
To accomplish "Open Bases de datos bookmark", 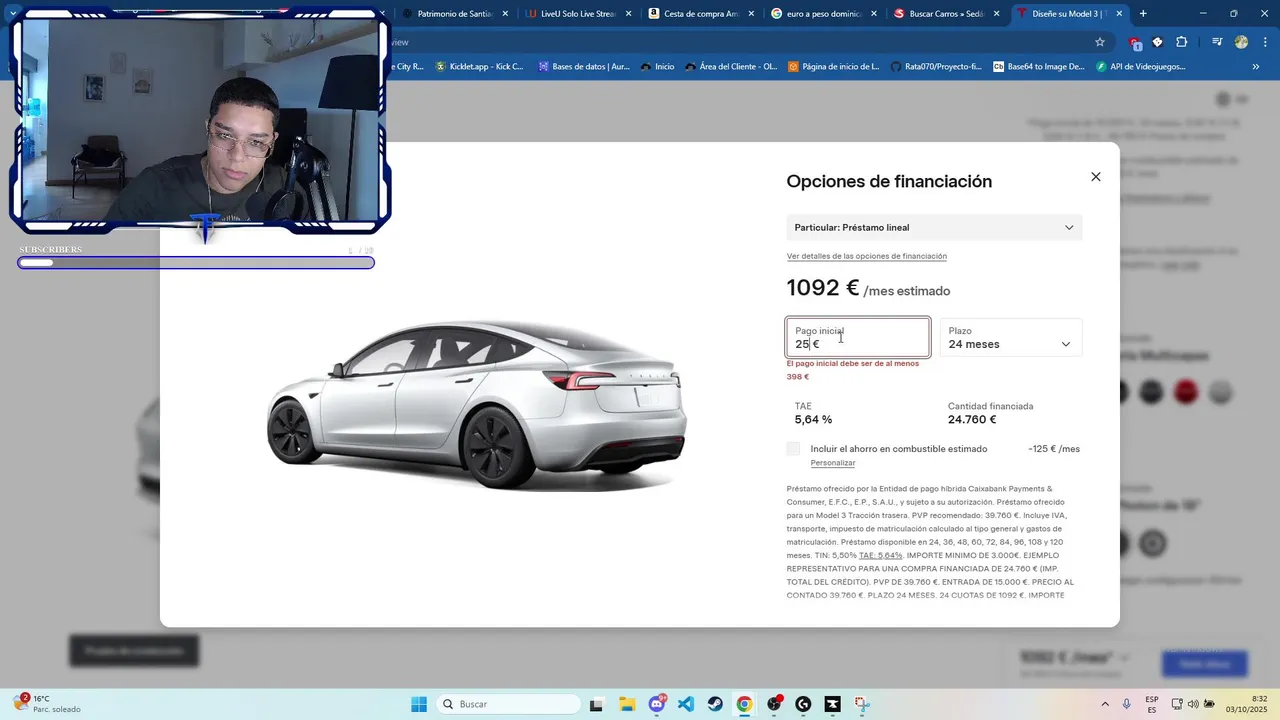I will [584, 67].
